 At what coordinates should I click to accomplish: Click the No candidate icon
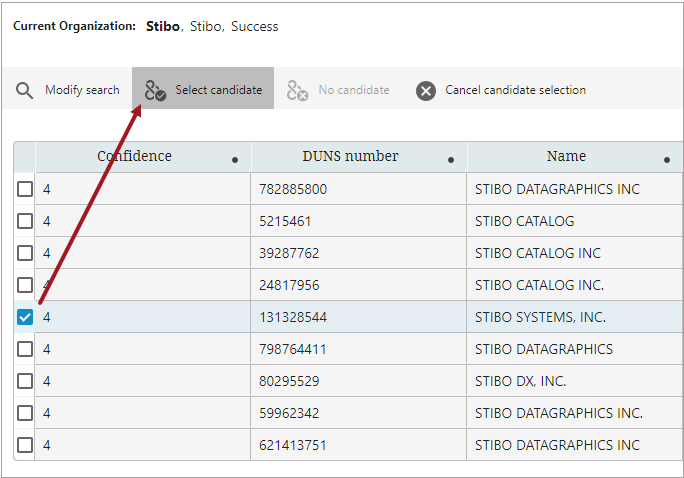297,90
